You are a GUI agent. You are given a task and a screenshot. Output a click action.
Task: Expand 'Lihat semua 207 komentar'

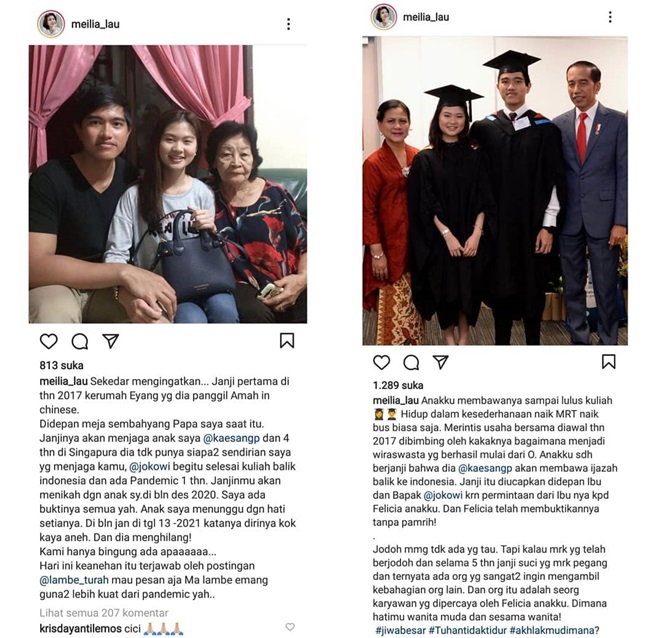pyautogui.click(x=104, y=613)
